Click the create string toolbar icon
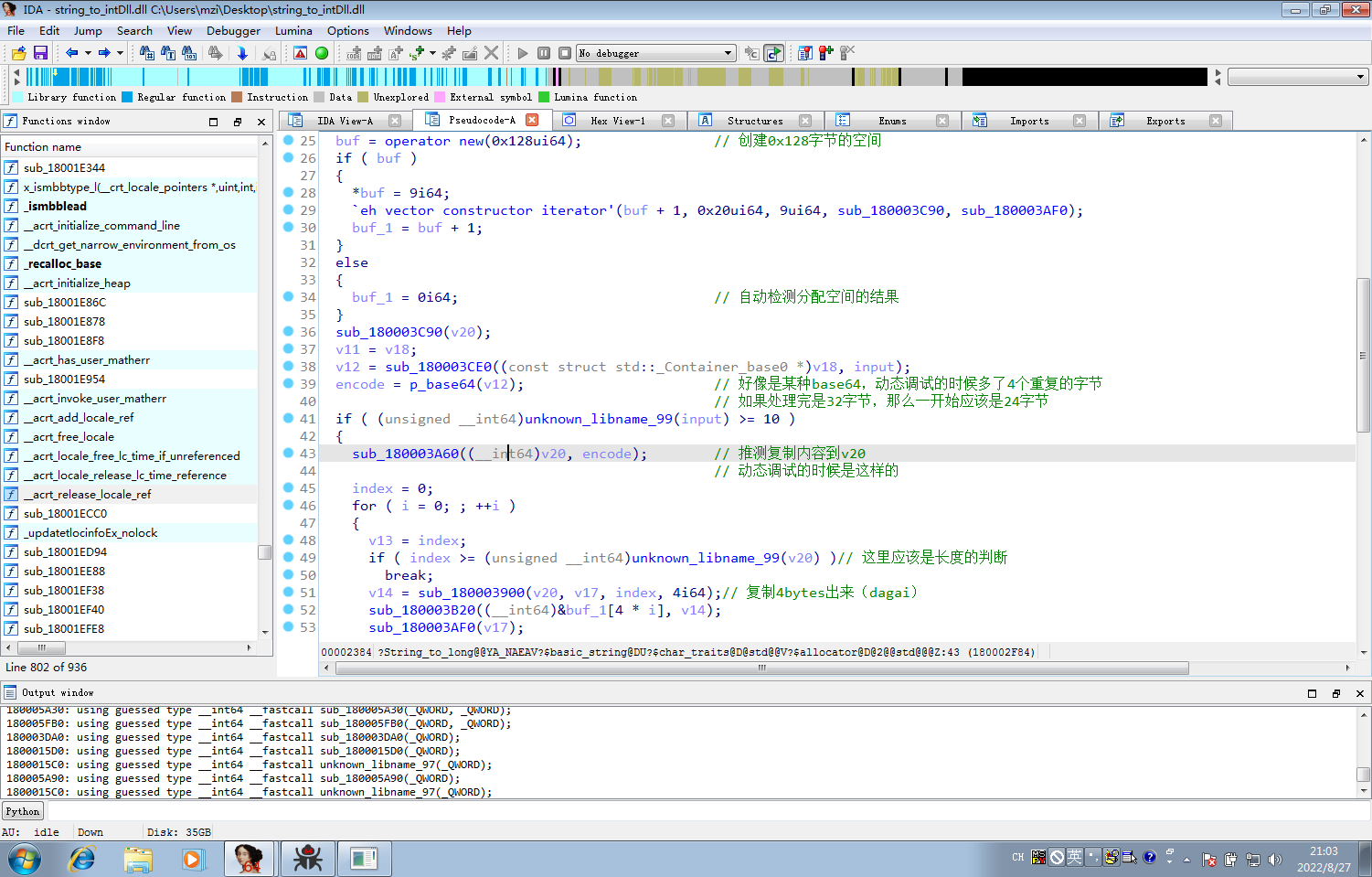 click(x=396, y=53)
